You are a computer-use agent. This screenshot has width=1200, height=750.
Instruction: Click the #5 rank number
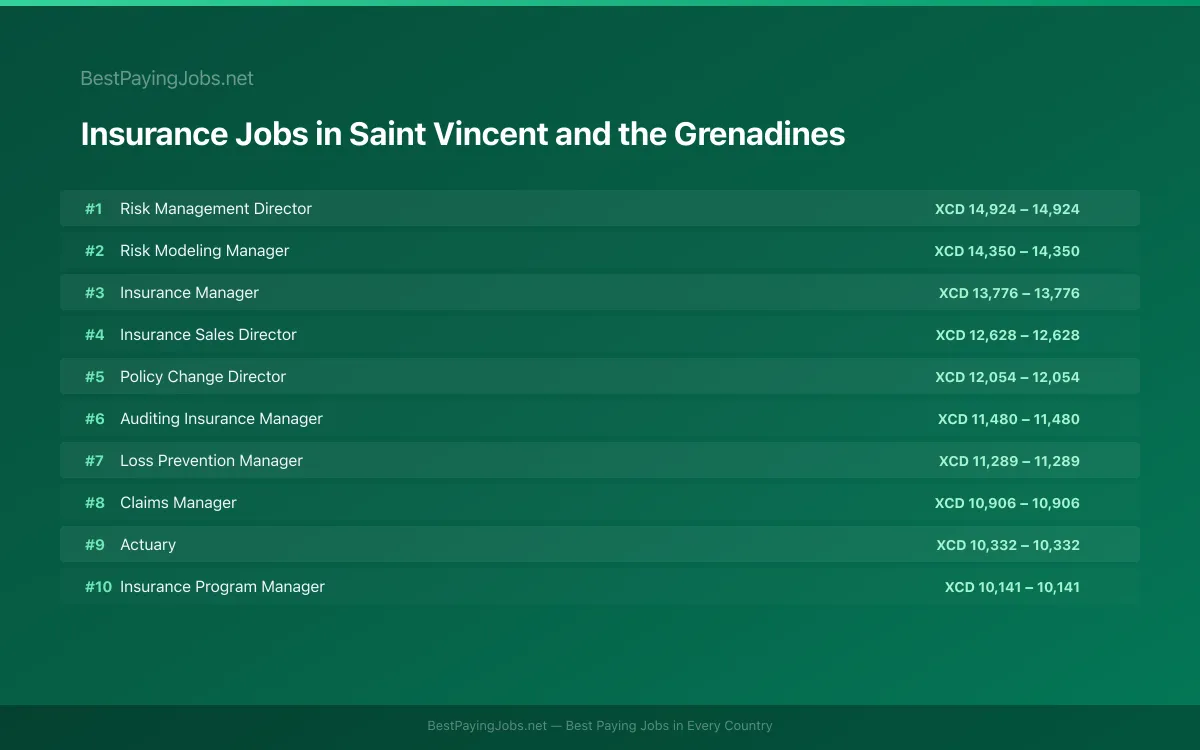coord(94,377)
